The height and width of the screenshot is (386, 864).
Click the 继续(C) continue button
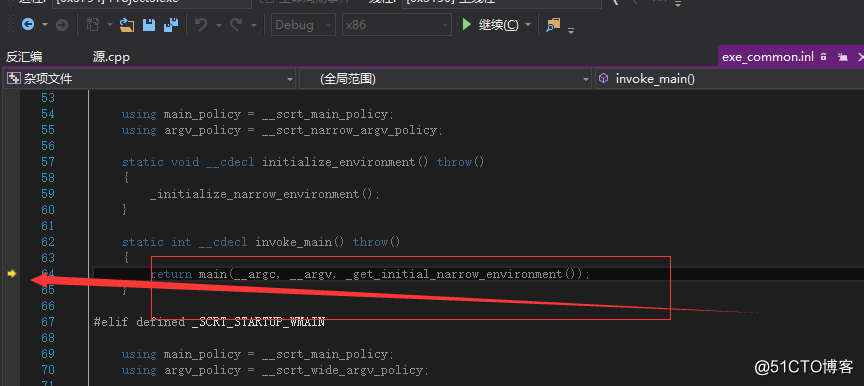pyautogui.click(x=490, y=25)
